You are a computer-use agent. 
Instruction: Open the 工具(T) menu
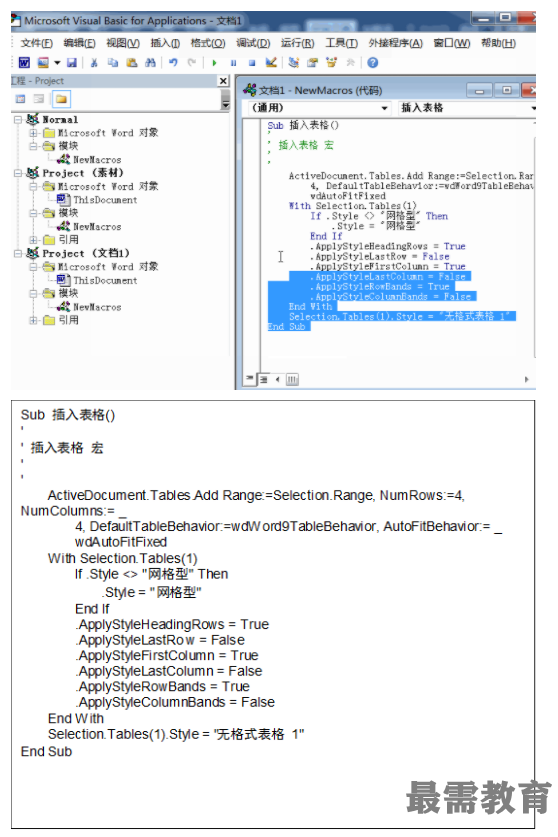click(x=341, y=43)
